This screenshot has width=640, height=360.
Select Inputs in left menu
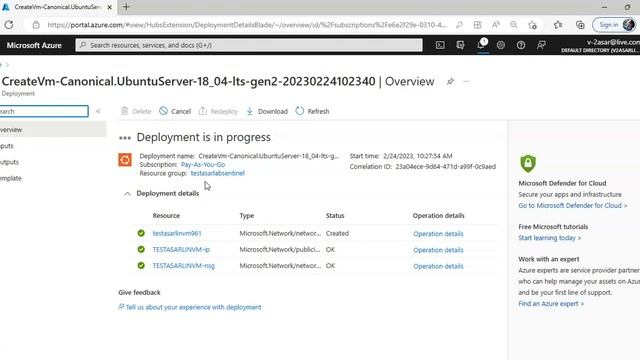(x=7, y=146)
